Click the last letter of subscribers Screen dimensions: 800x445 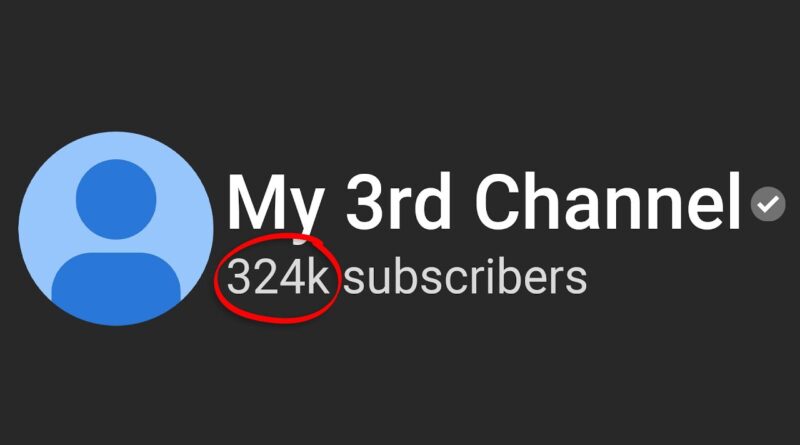tap(577, 282)
